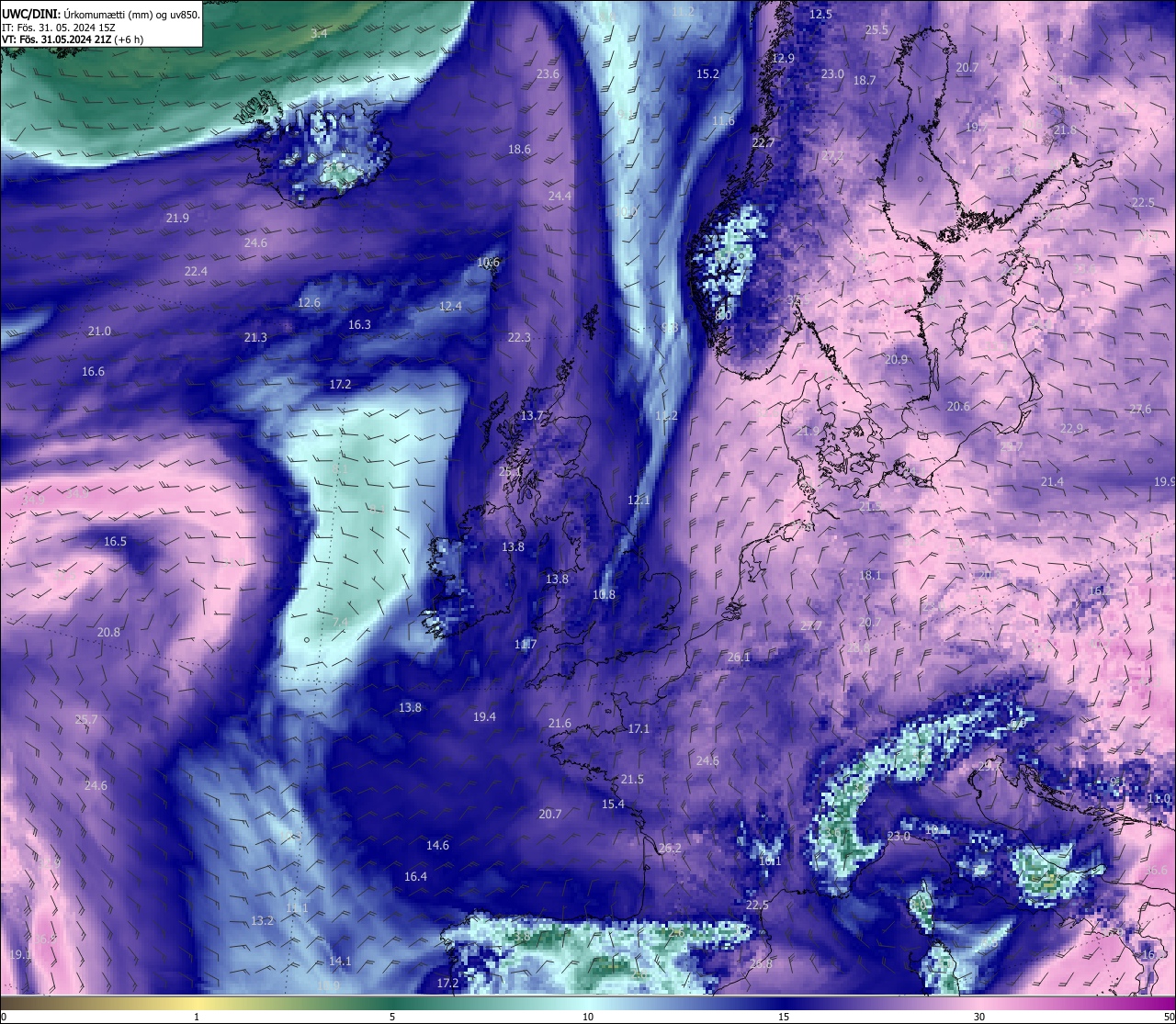Click the 16.4 value in Biscay
The width and height of the screenshot is (1176, 1024).
[x=415, y=877]
